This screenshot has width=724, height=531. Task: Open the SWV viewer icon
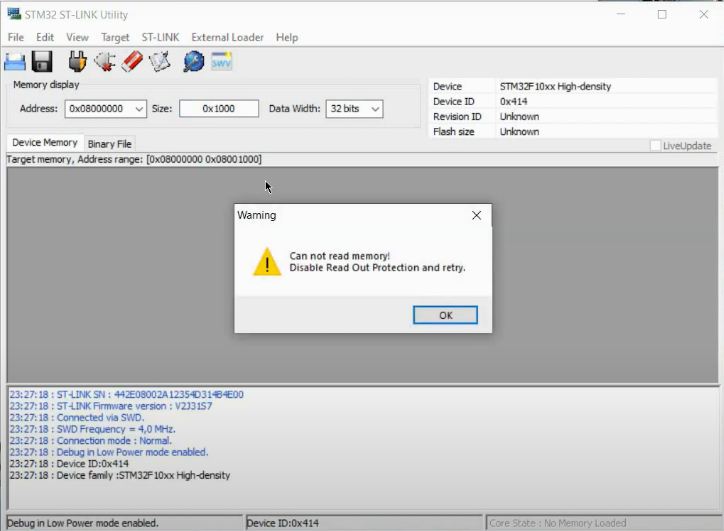click(221, 62)
